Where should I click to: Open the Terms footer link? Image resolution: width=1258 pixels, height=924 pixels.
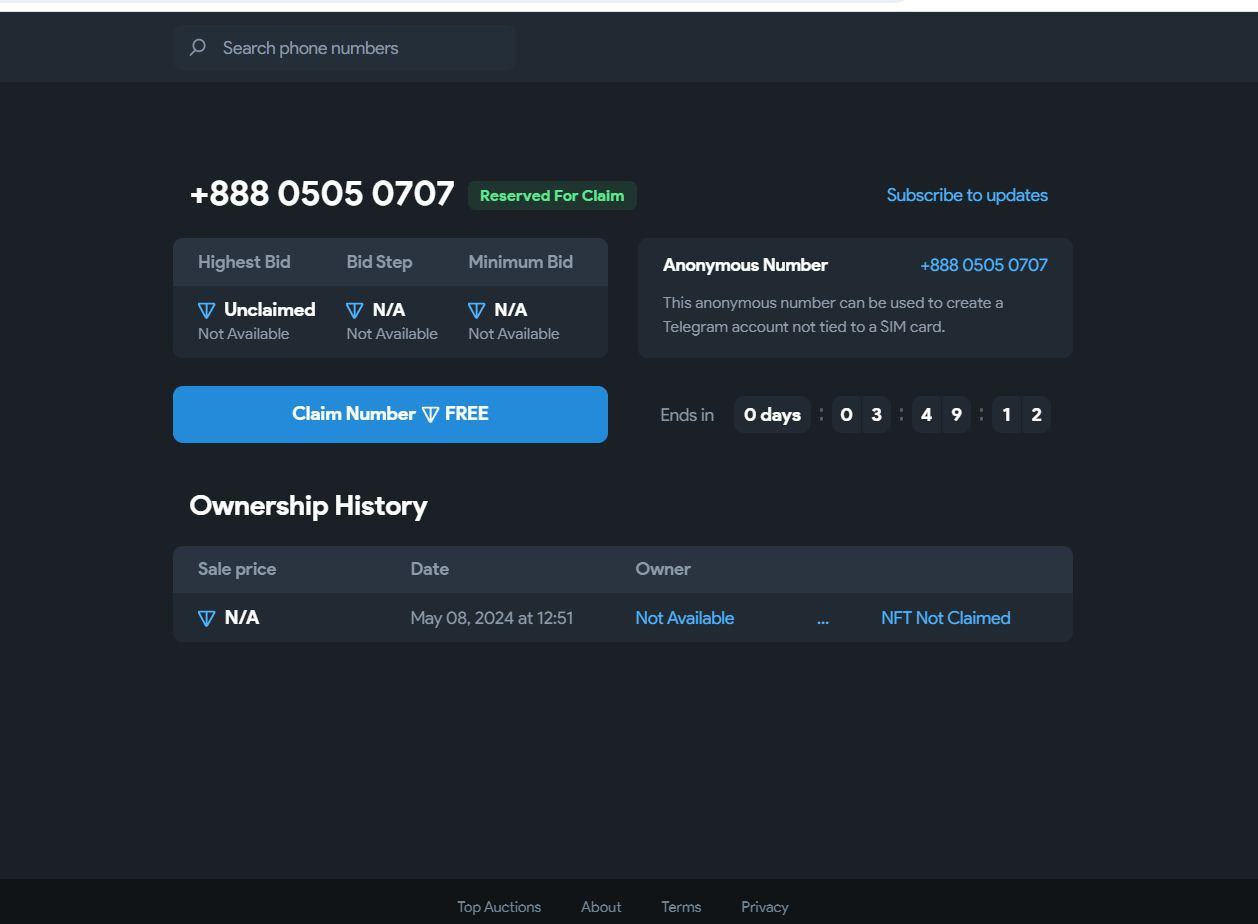click(681, 907)
